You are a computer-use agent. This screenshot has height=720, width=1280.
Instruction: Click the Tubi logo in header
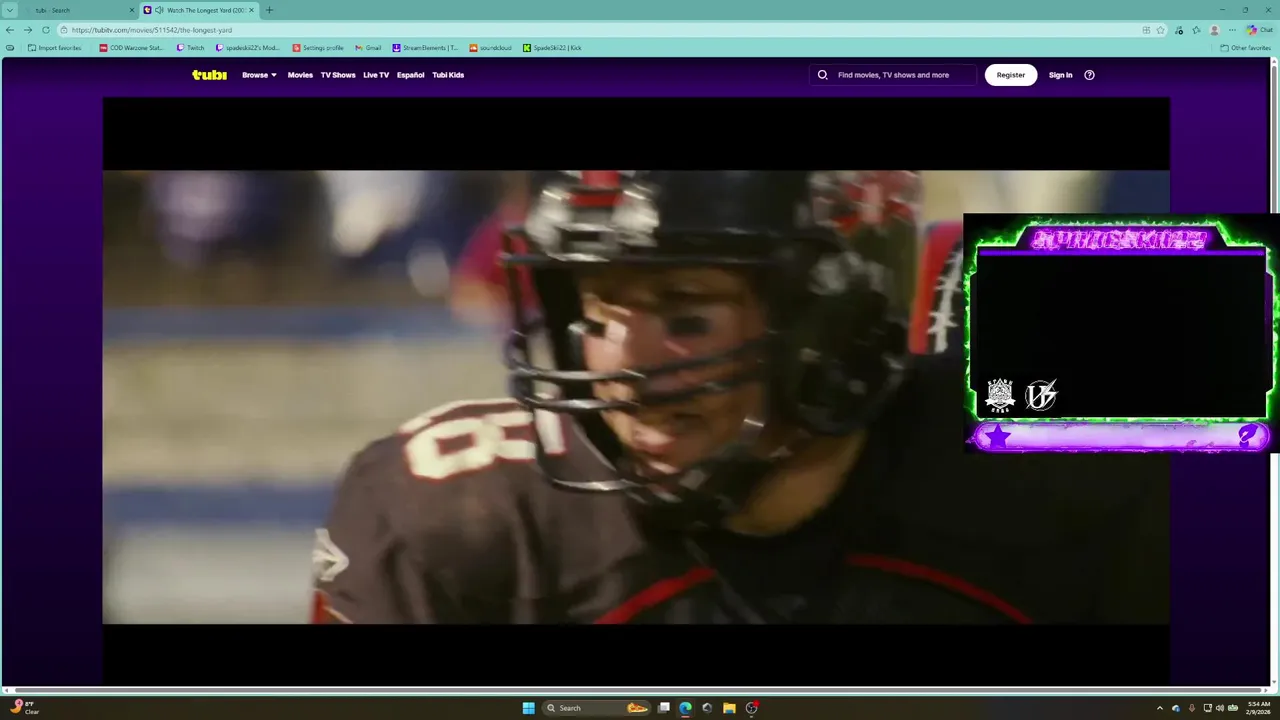[x=209, y=75]
